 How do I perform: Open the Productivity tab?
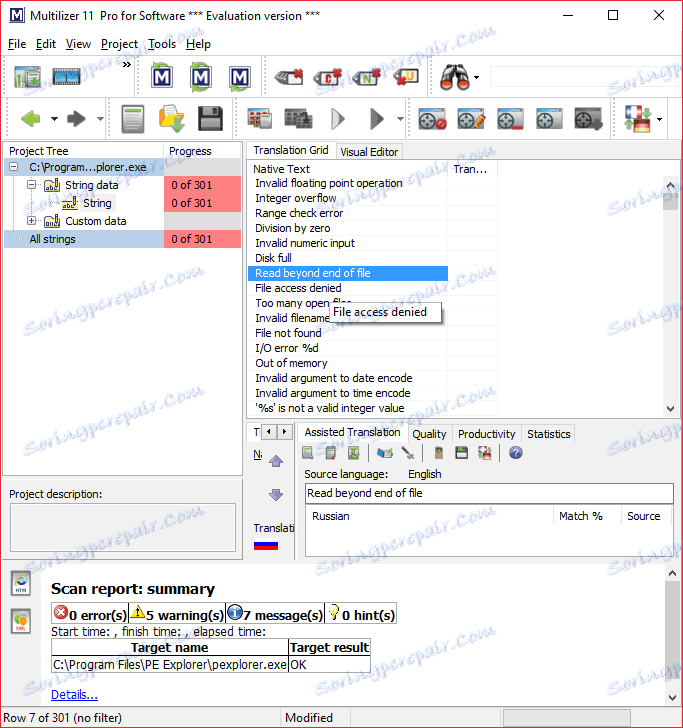(x=487, y=434)
